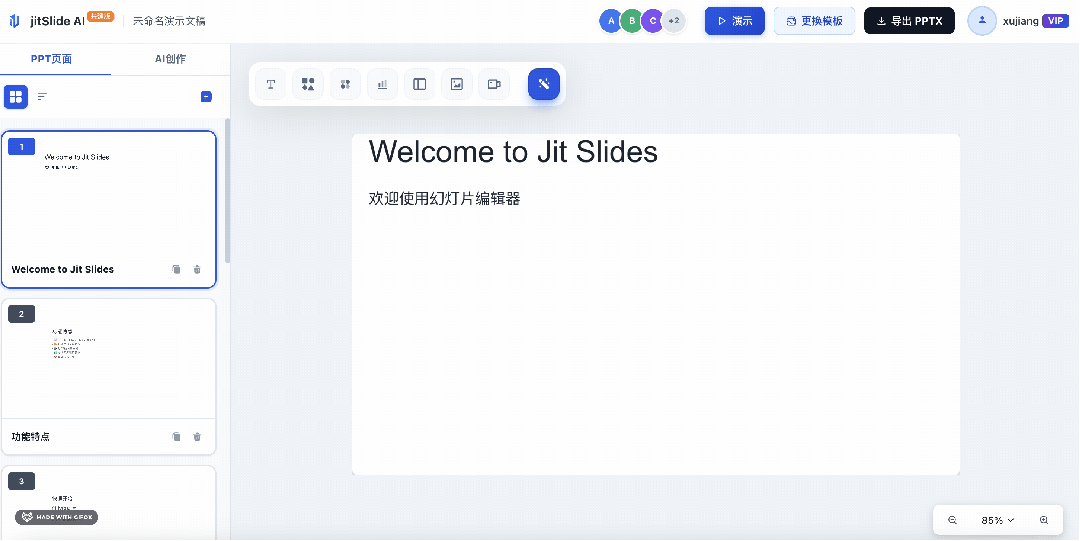Select slide 3 thumbnail

[109, 503]
